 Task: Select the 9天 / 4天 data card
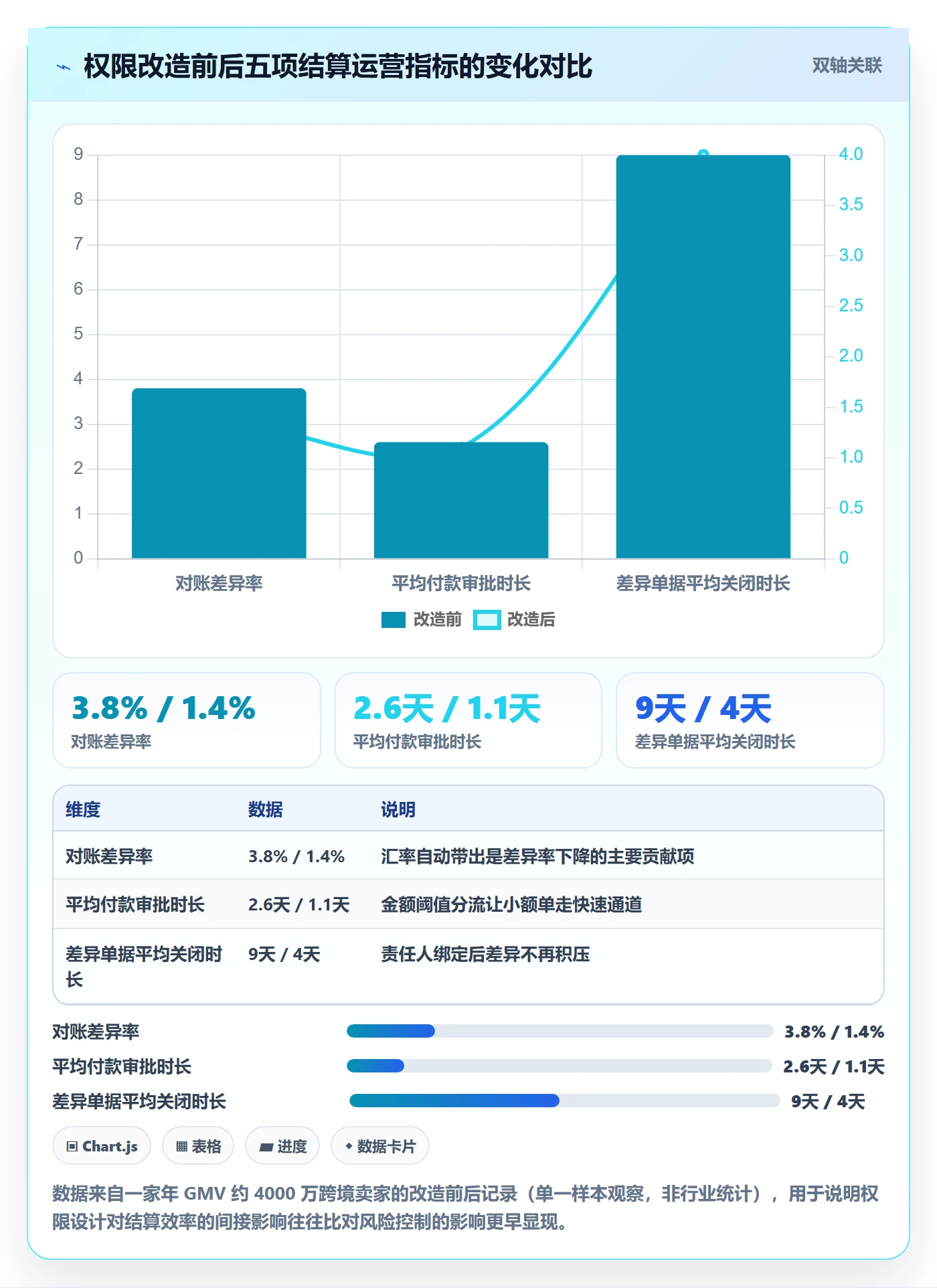pyautogui.click(x=750, y=720)
